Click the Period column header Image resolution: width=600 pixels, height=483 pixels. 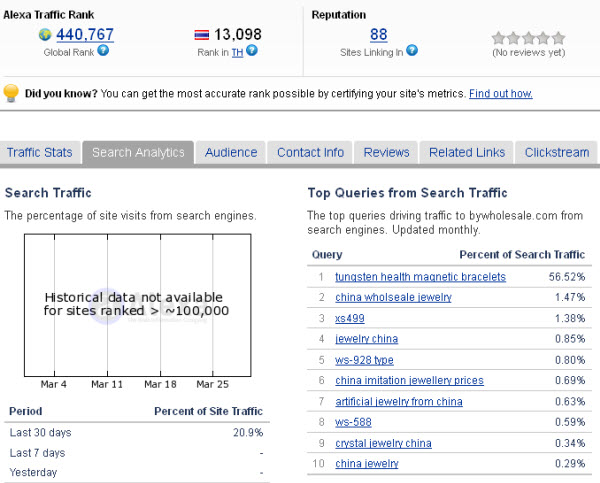click(x=26, y=411)
